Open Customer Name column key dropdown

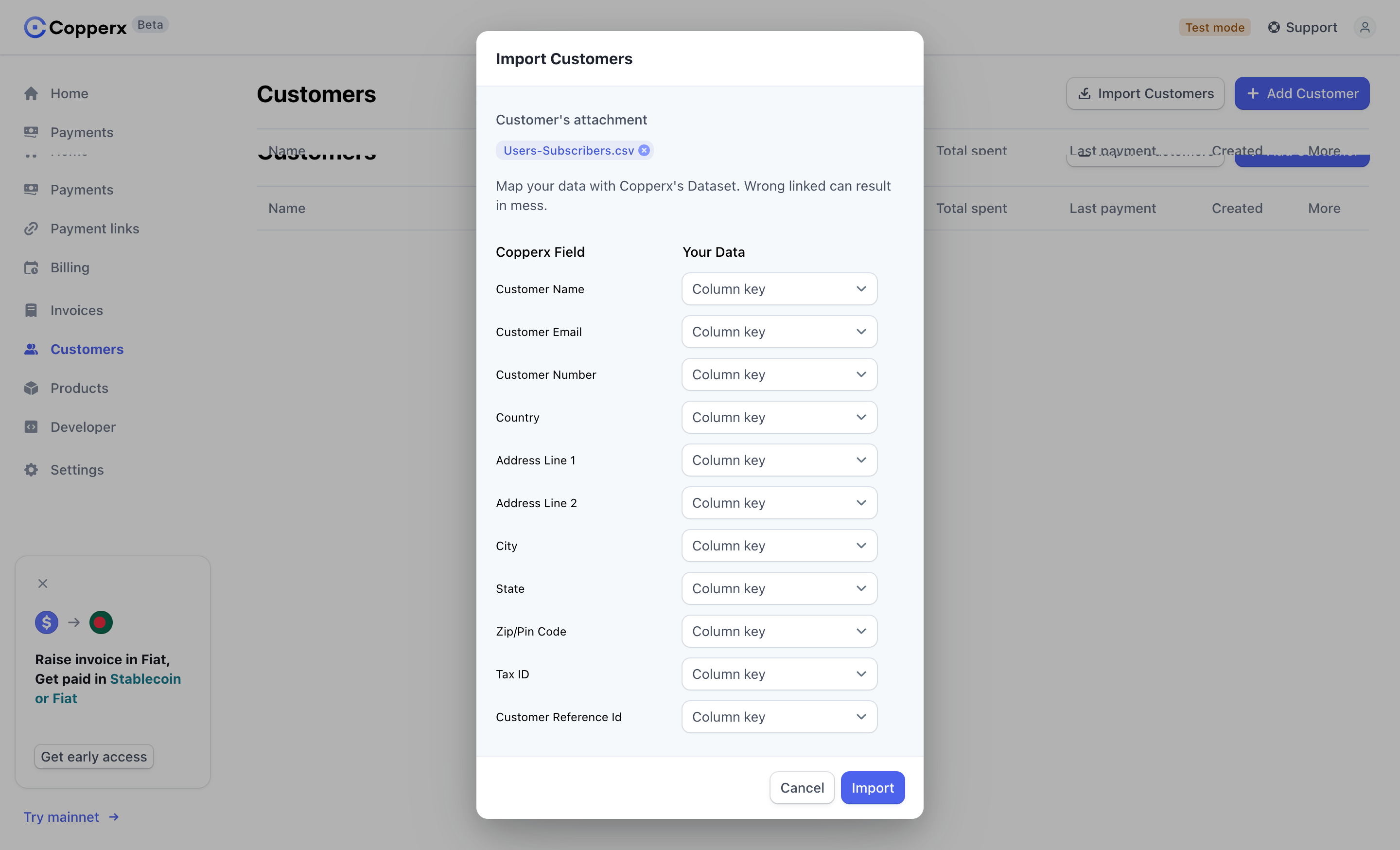pos(779,289)
